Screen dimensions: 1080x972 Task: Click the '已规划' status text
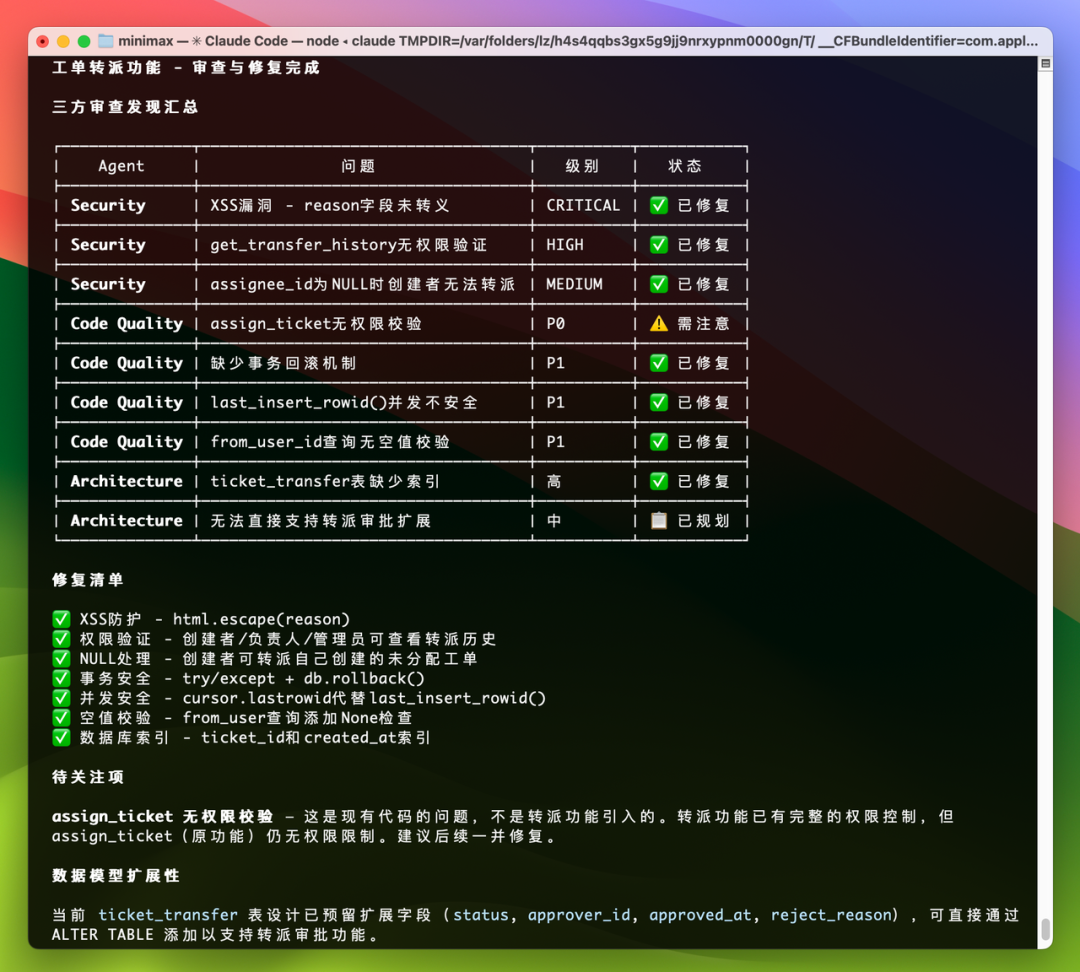point(703,520)
